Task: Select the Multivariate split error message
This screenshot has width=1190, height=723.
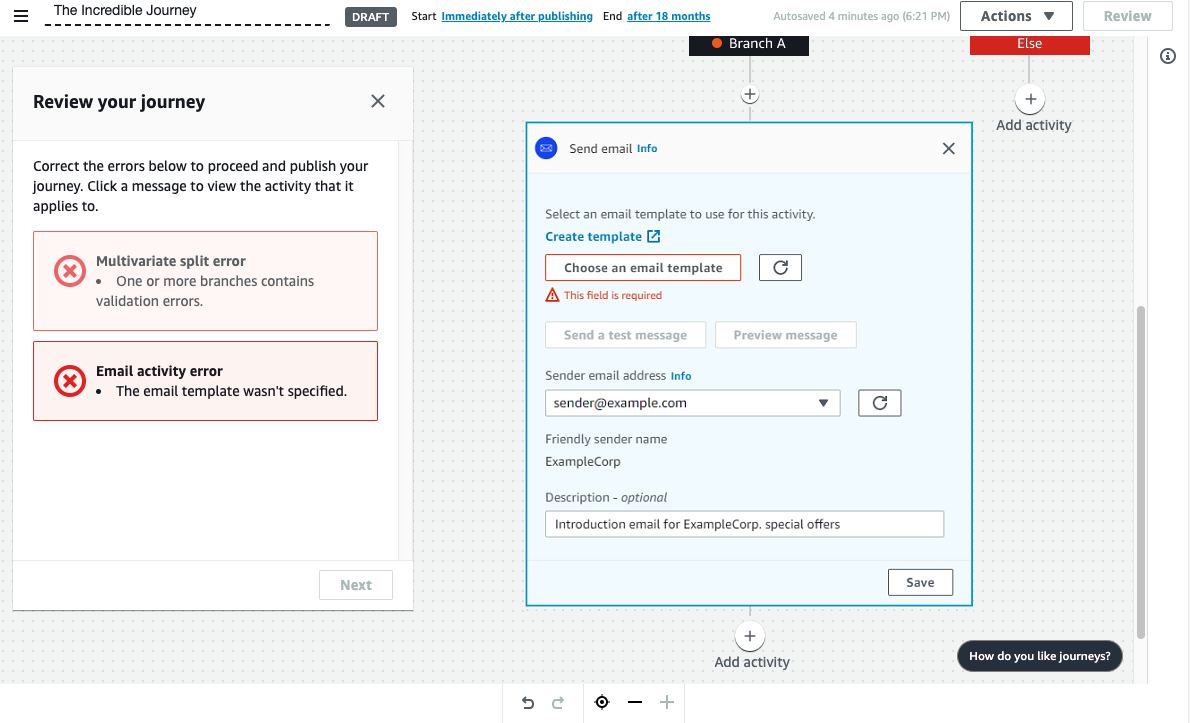Action: pyautogui.click(x=205, y=281)
